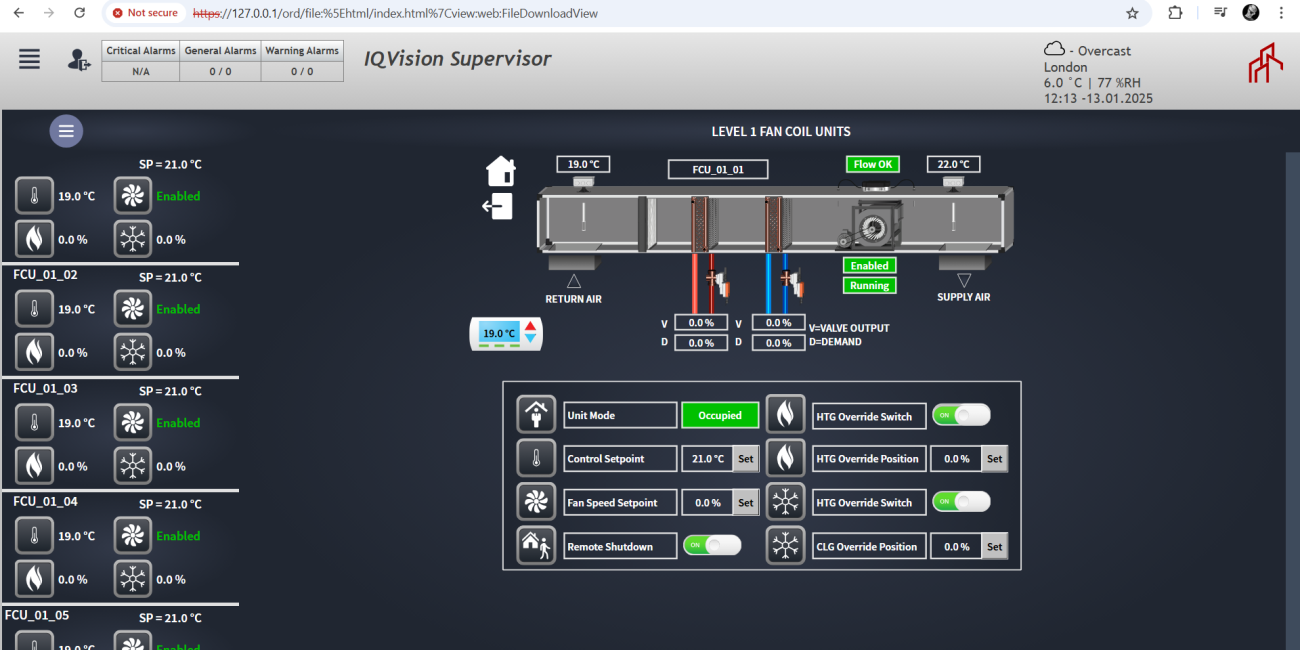Click the LEVEL 1 FAN COIL UNITS title
Screen dimensions: 1300x650
pos(781,131)
